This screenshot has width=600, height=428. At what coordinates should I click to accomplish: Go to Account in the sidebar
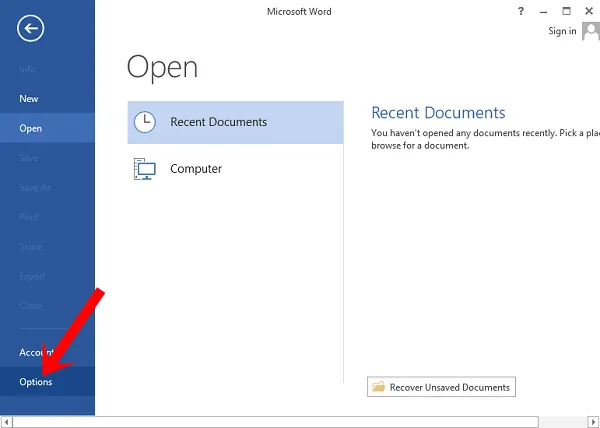click(36, 352)
